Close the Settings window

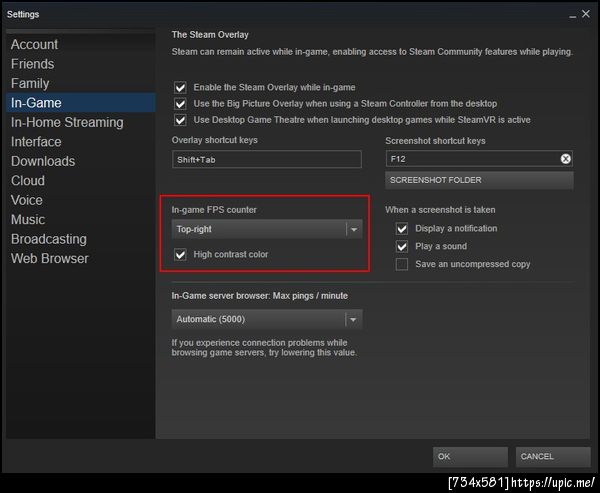(x=586, y=14)
